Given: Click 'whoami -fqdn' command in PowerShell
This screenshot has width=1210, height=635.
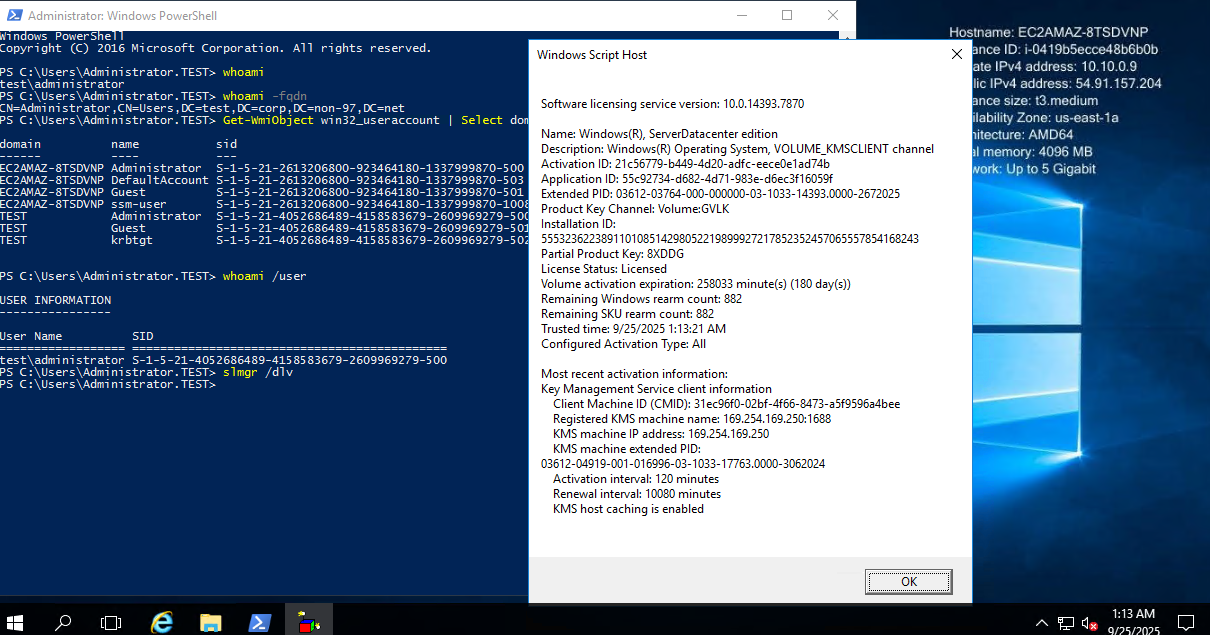Looking at the screenshot, I should tap(264, 96).
